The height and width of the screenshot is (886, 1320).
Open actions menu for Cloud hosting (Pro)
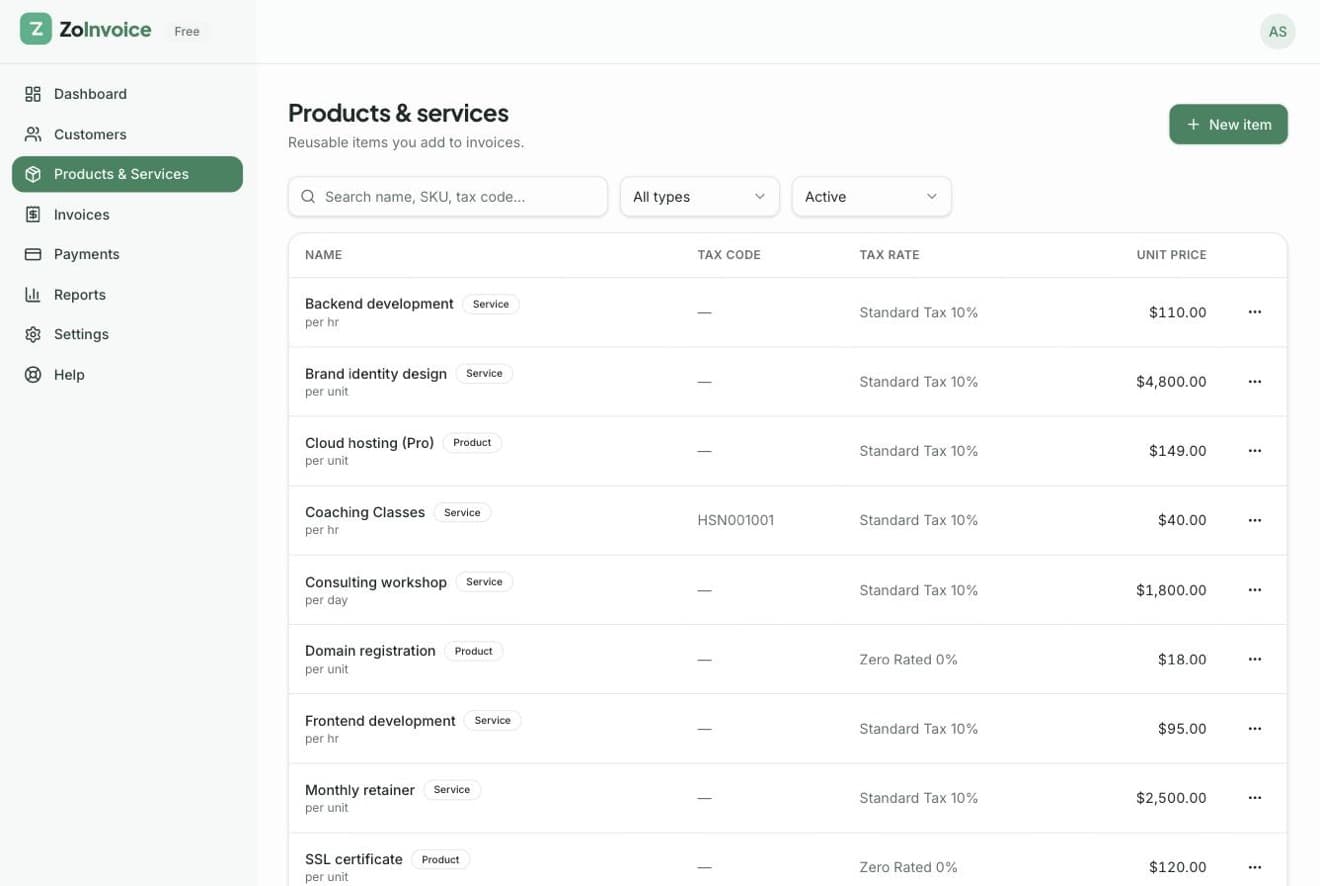pyautogui.click(x=1255, y=451)
